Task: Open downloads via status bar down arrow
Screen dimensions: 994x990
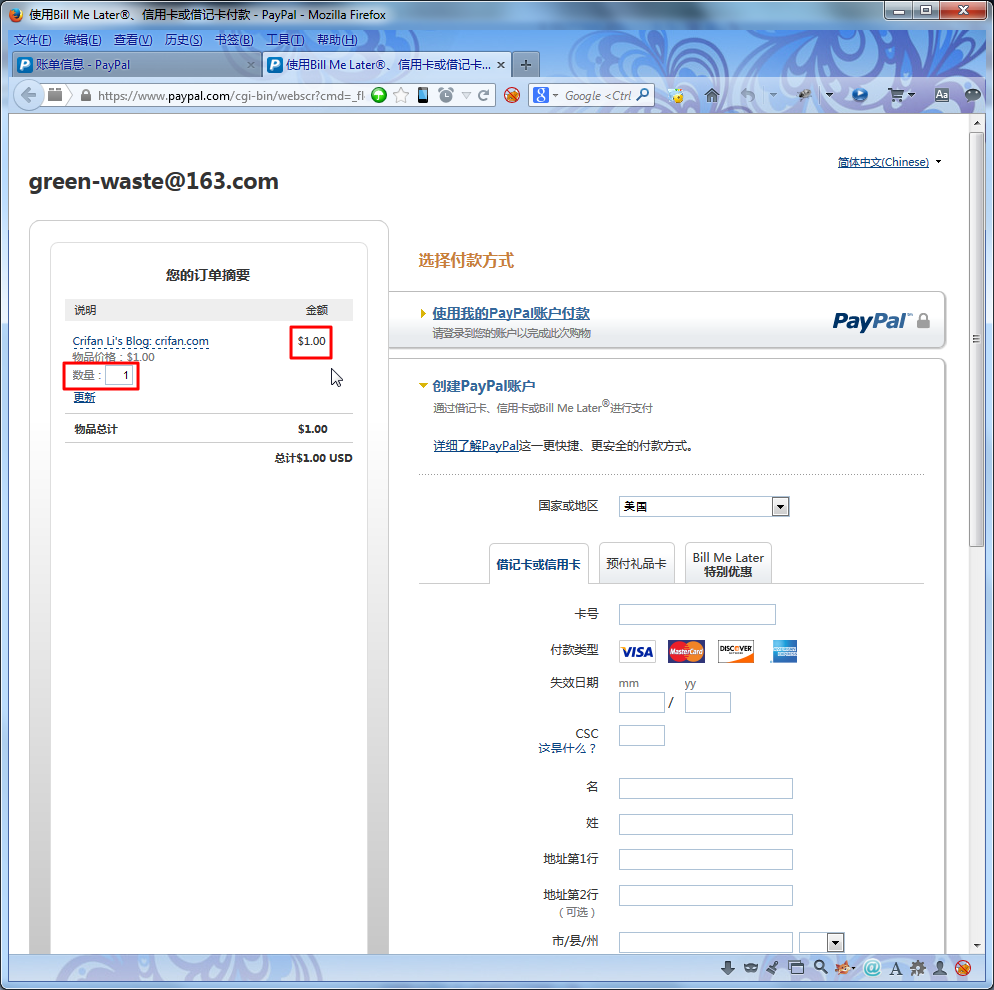Action: 728,968
